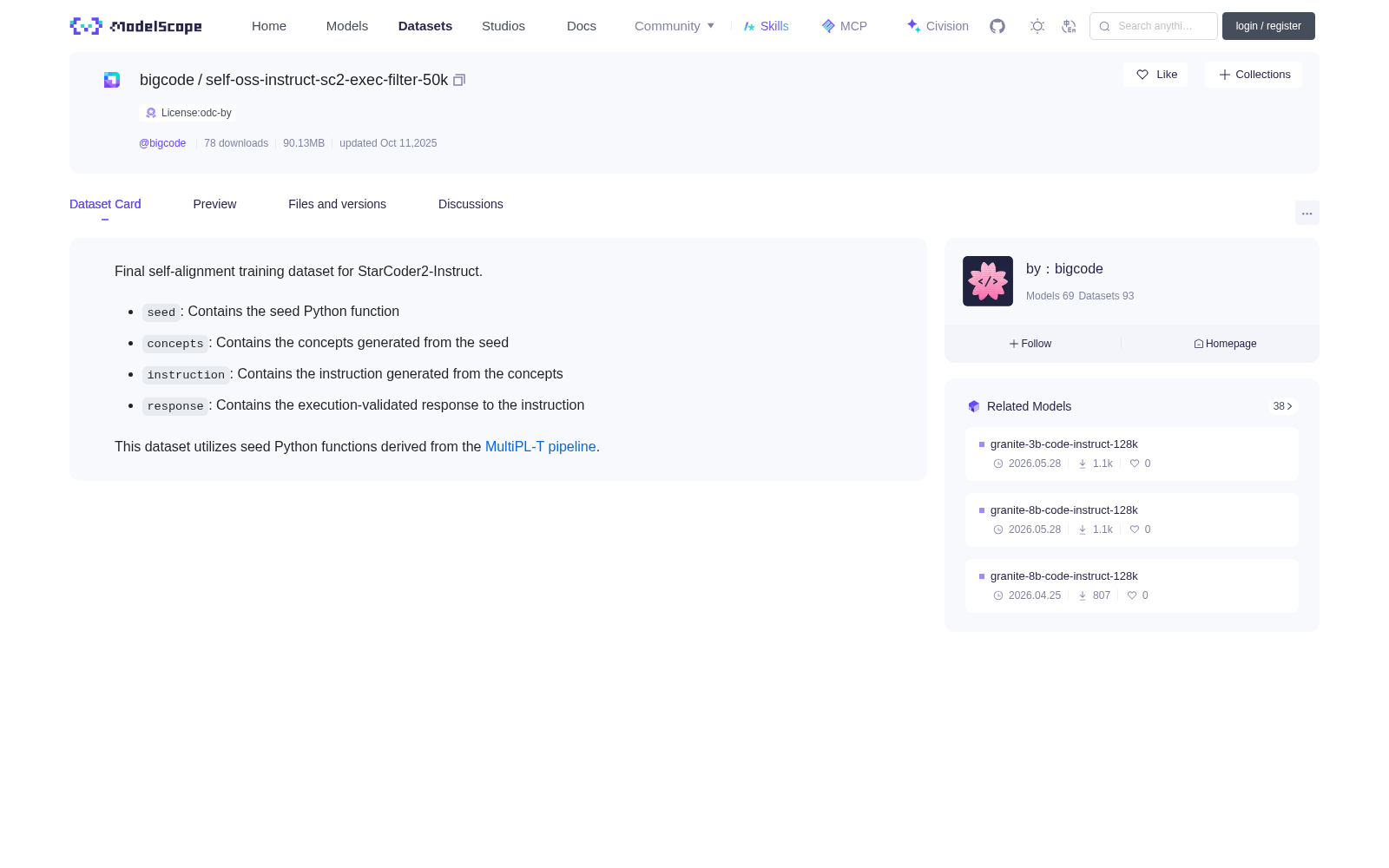Add dataset to Collections
Viewport: 1389px width, 868px height.
pos(1254,75)
